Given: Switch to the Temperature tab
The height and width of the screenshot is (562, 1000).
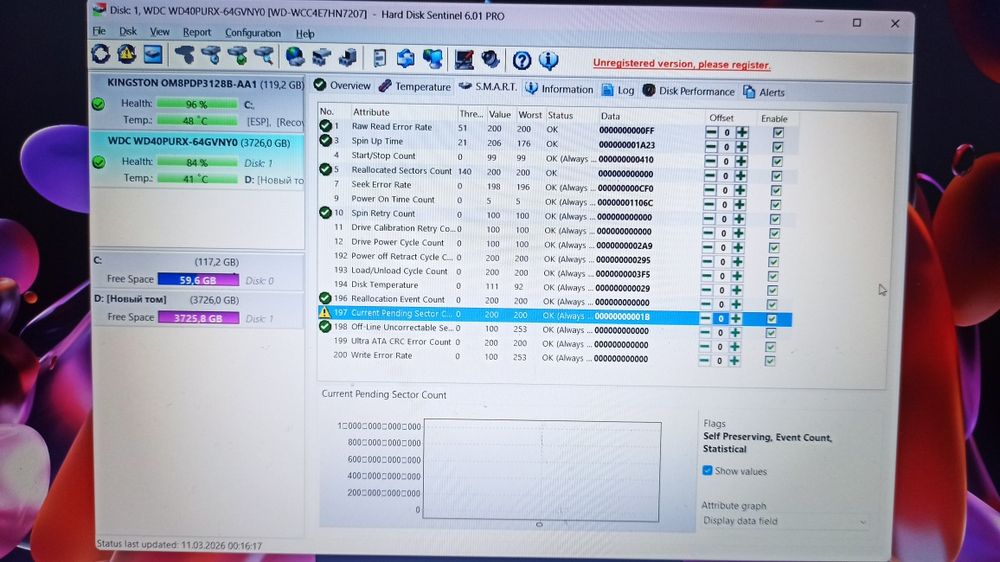Looking at the screenshot, I should click(415, 86).
